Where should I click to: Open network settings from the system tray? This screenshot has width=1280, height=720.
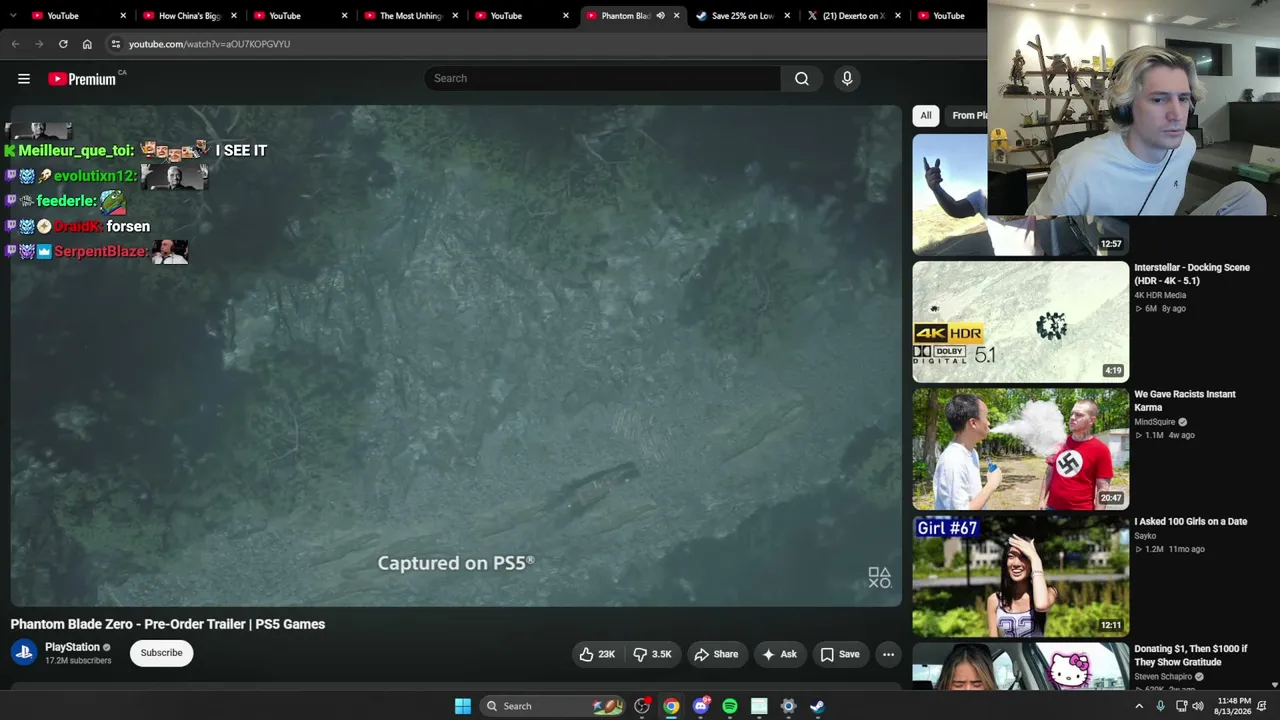(1182, 706)
